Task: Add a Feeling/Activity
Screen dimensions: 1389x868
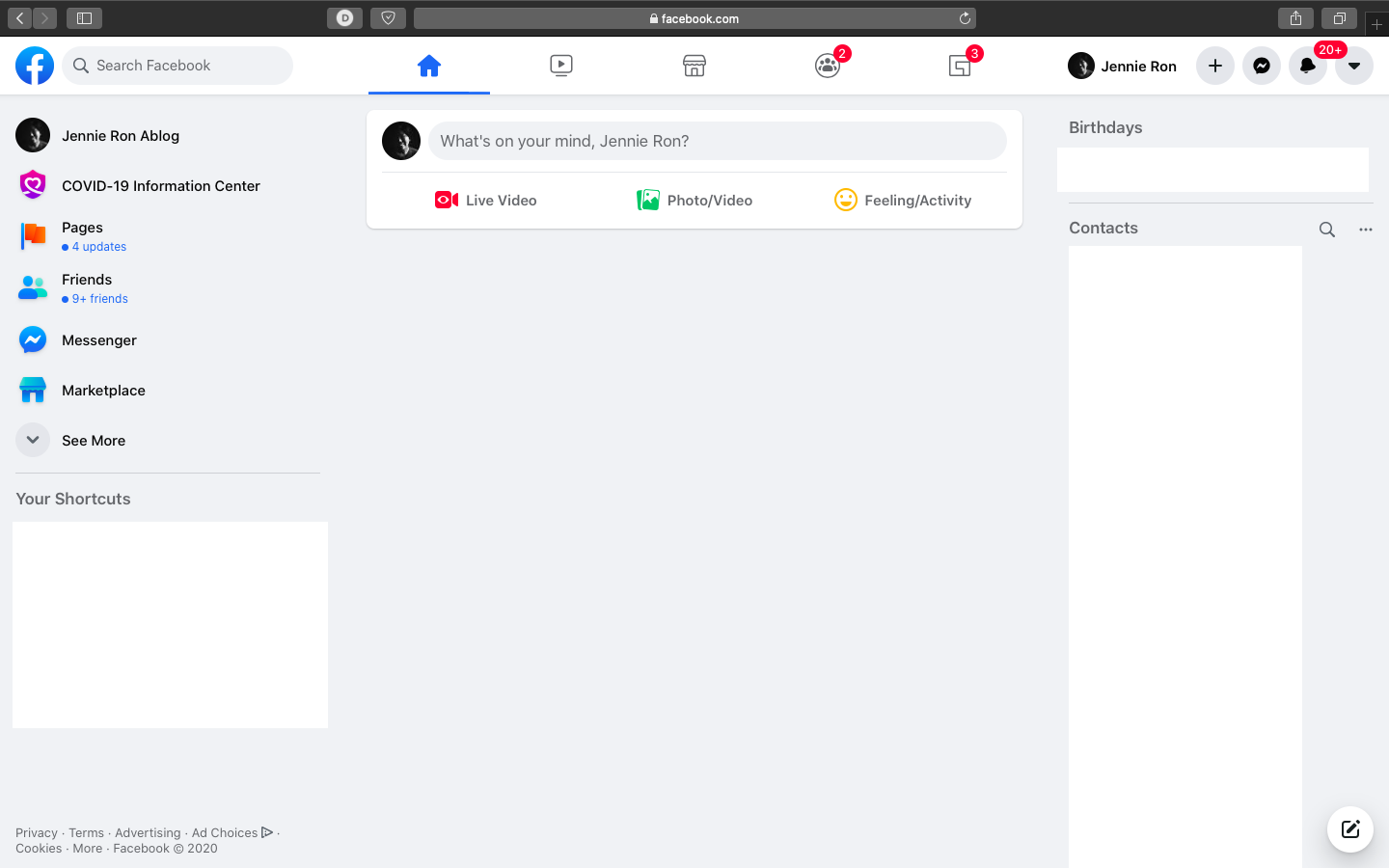Action: [x=903, y=200]
